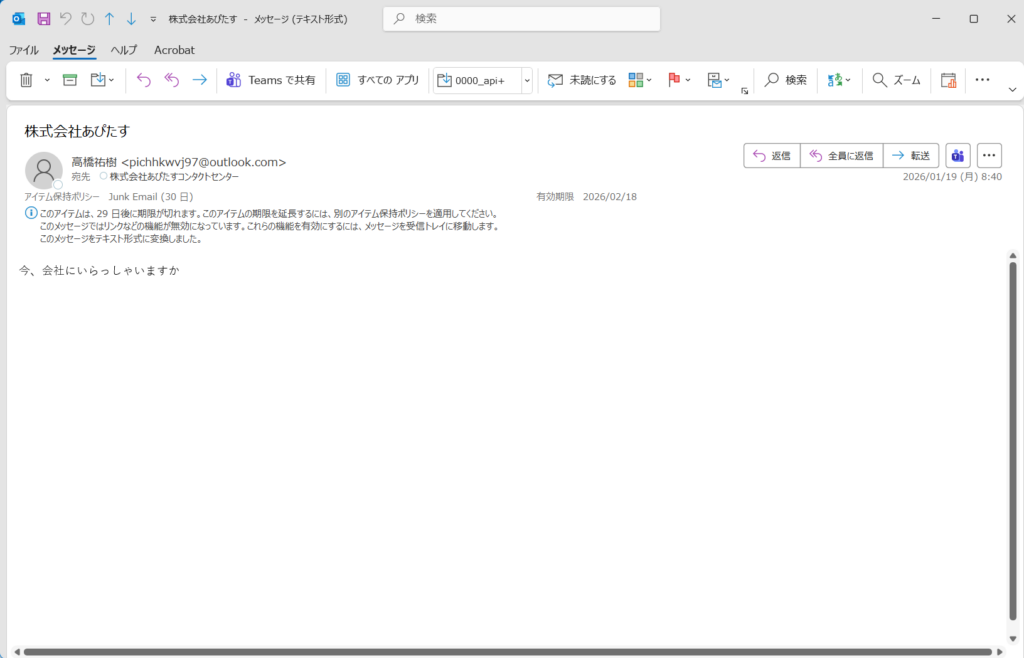The width and height of the screenshot is (1024, 658).
Task: Go to the previous item with the up arrow
Action: click(x=109, y=19)
